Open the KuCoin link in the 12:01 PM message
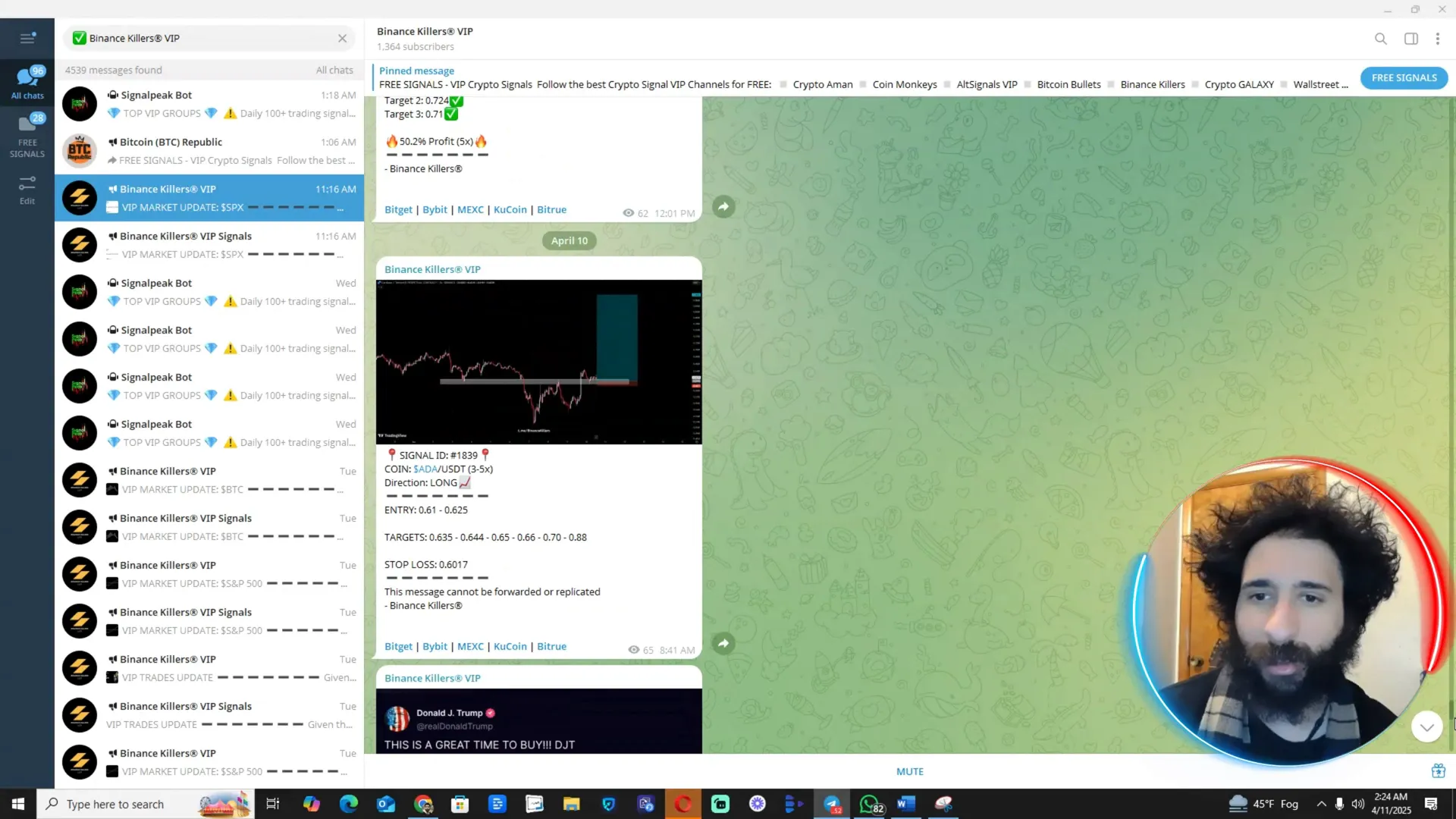1456x819 pixels. pyautogui.click(x=510, y=209)
